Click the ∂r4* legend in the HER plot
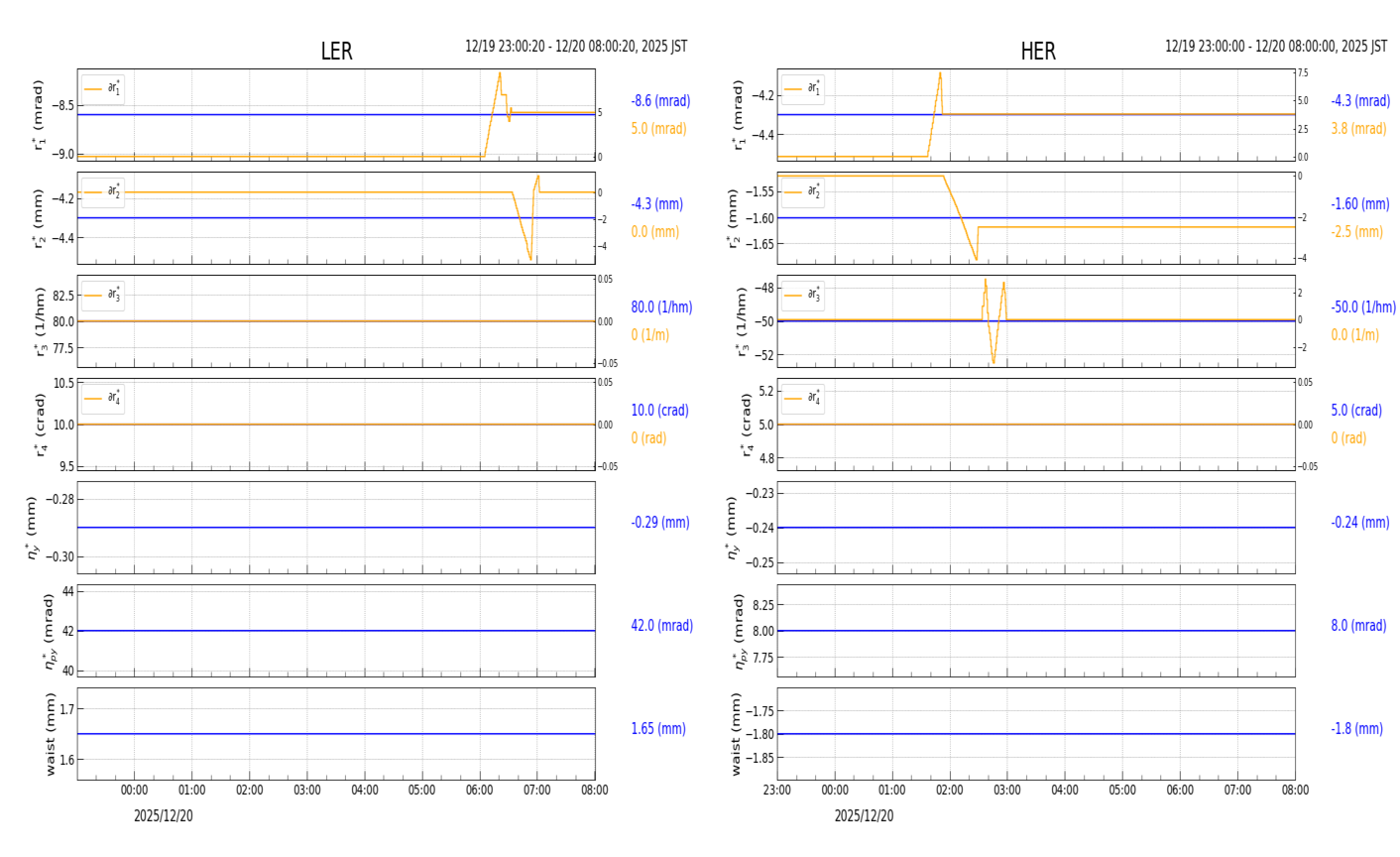The width and height of the screenshot is (1400, 857). (803, 398)
